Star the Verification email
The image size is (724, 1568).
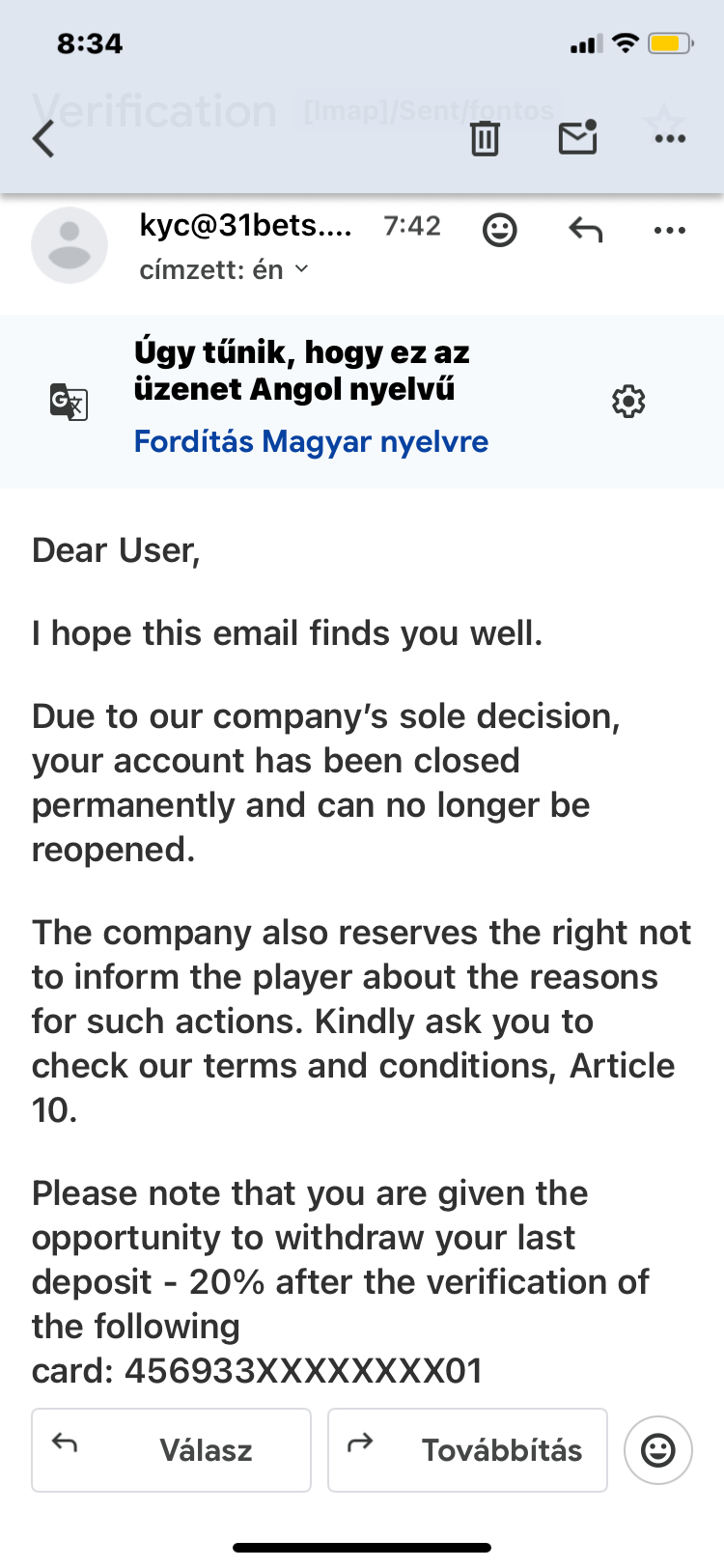(664, 124)
